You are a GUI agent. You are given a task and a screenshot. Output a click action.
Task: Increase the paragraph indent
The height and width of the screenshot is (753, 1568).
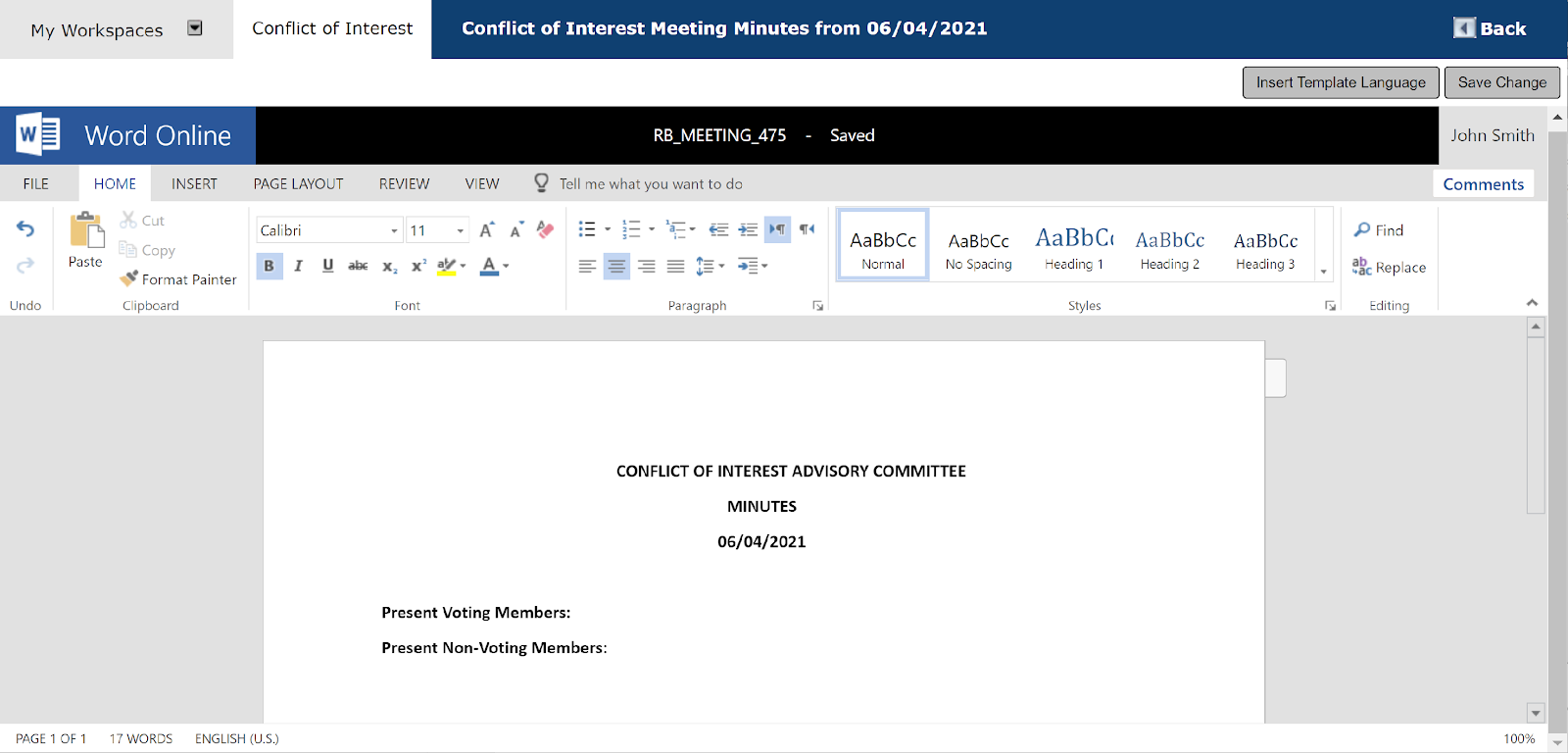pyautogui.click(x=748, y=229)
